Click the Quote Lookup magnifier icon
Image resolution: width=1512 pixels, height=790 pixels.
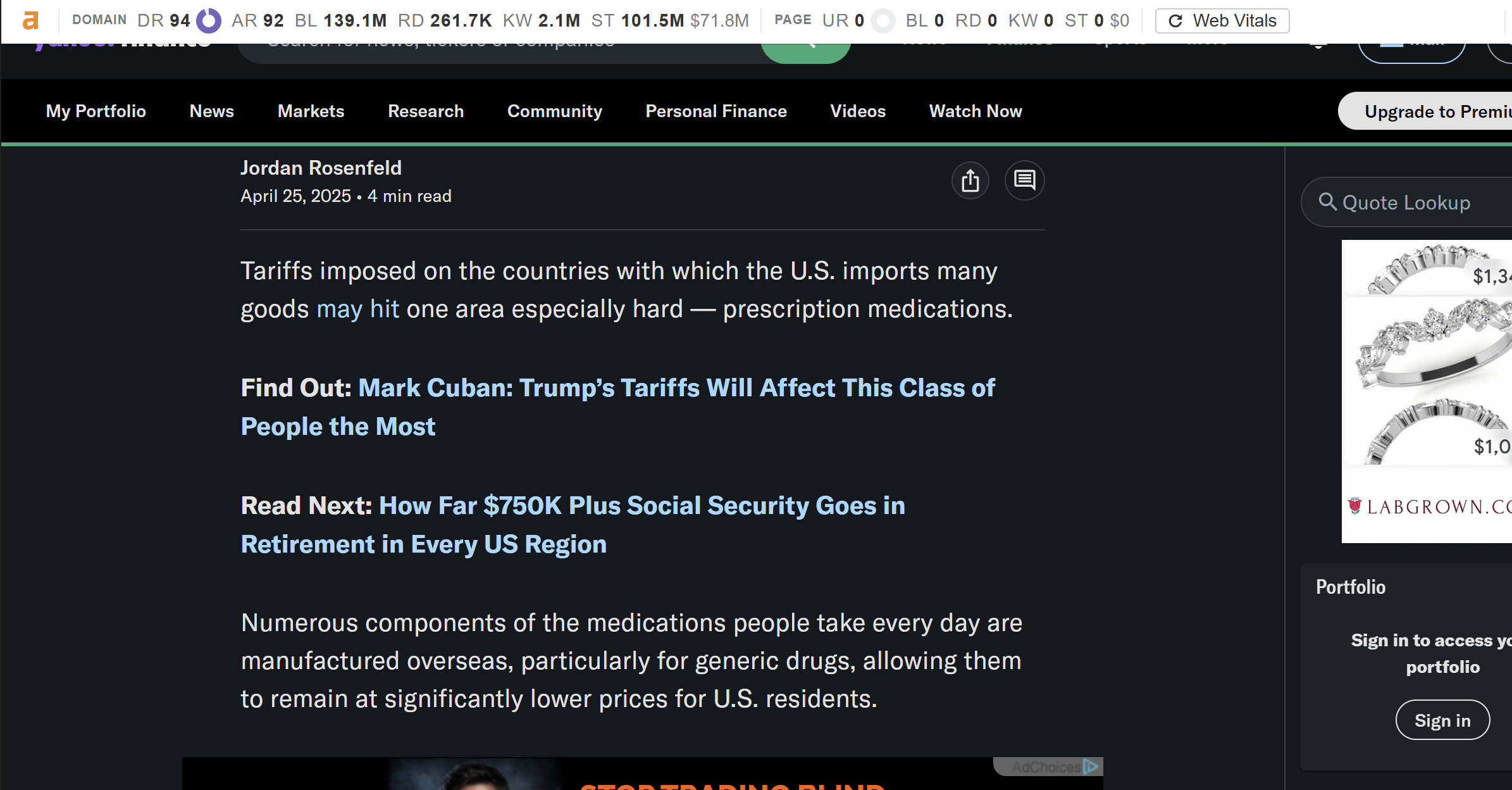point(1327,202)
